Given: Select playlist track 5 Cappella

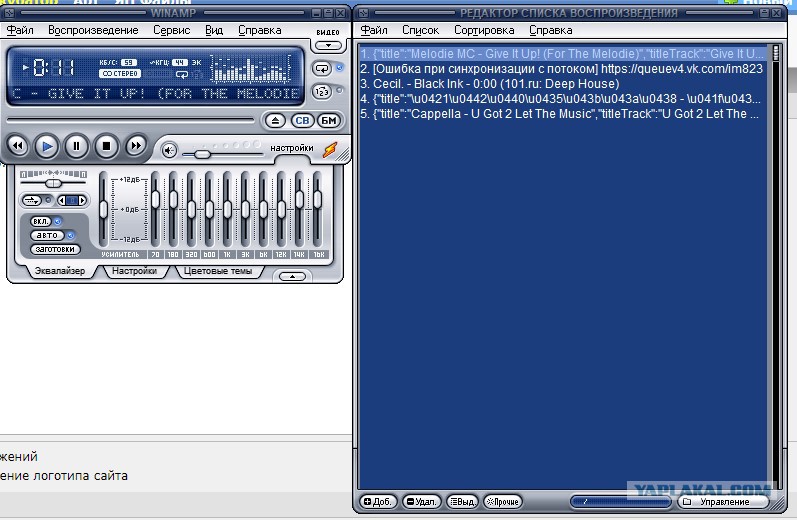Looking at the screenshot, I should coord(562,113).
